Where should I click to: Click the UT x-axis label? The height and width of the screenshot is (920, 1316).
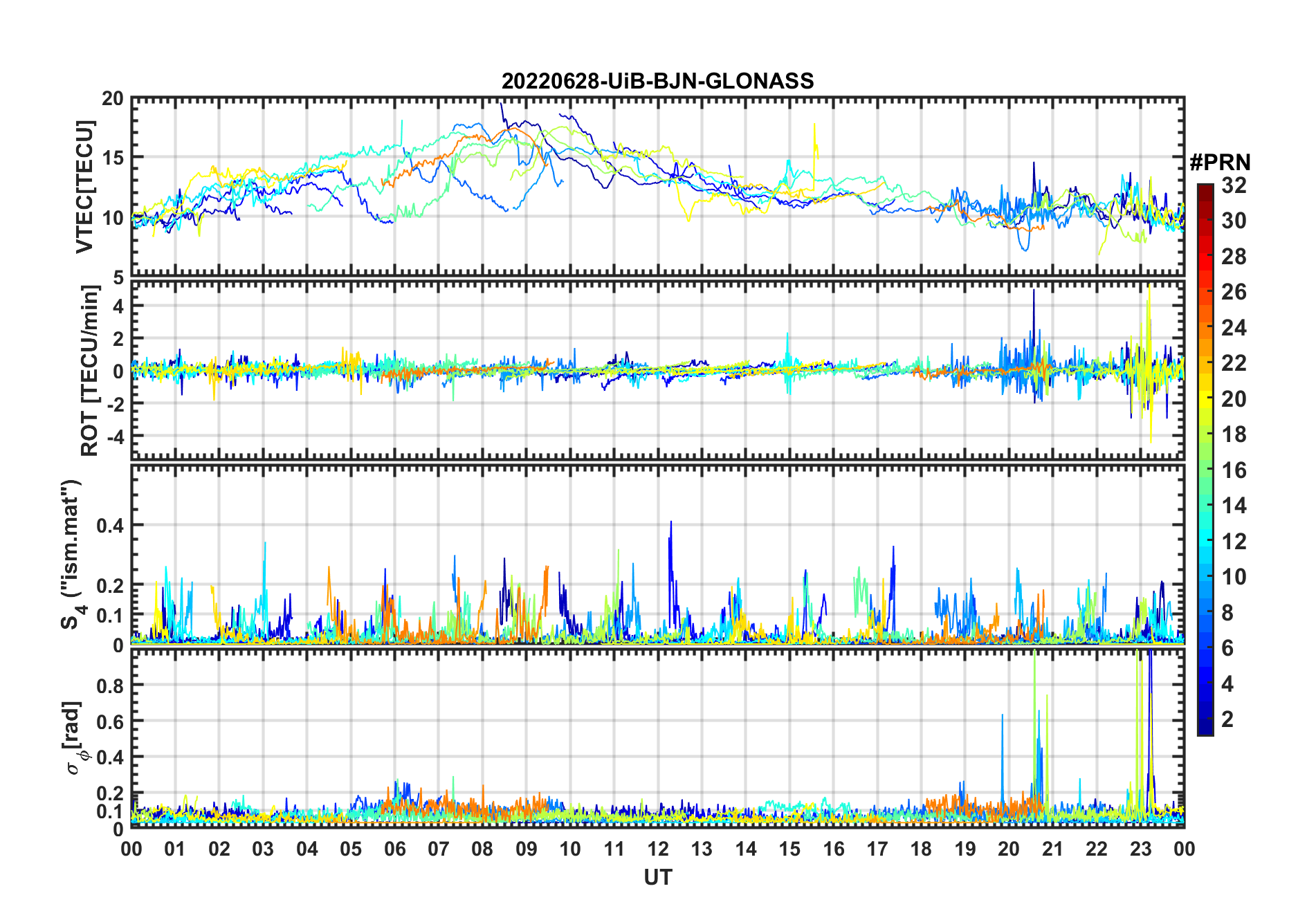(x=657, y=878)
